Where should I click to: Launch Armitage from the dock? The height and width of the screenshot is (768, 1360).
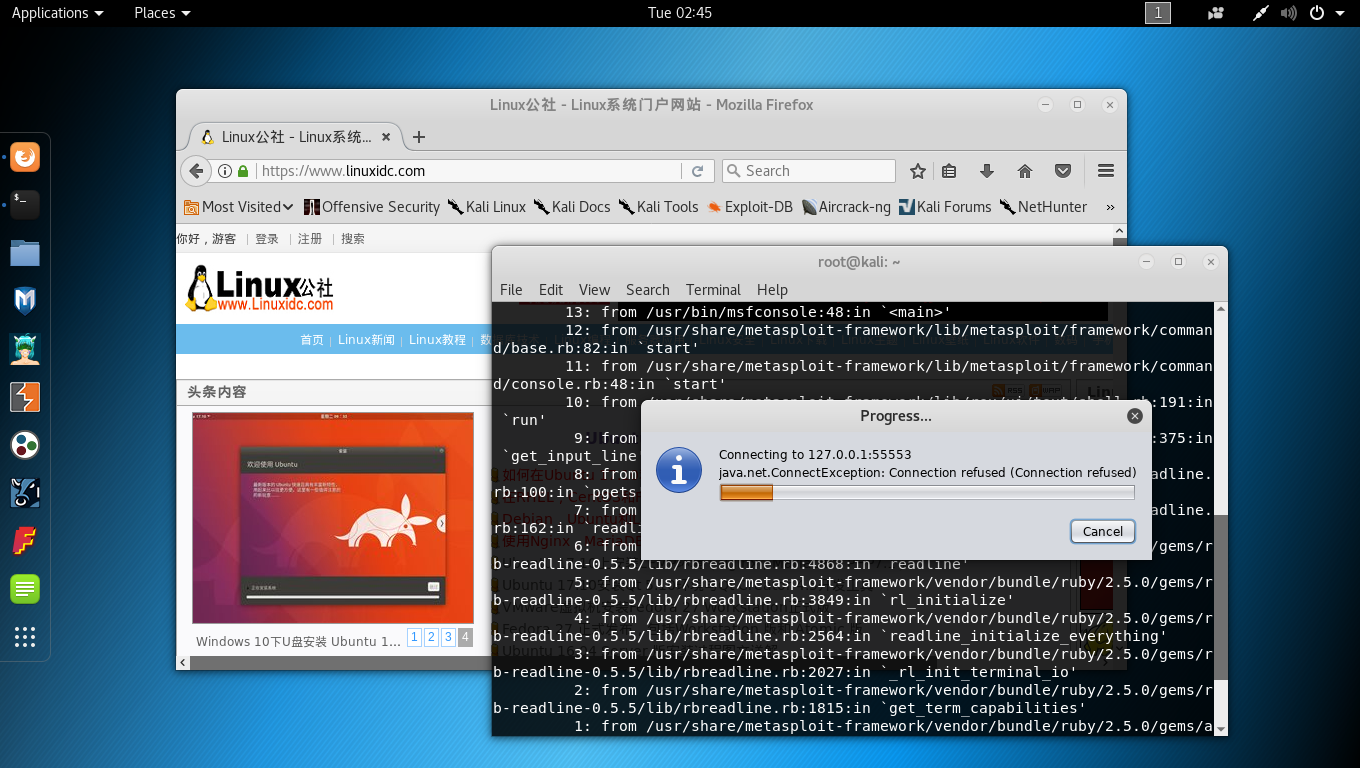25,349
